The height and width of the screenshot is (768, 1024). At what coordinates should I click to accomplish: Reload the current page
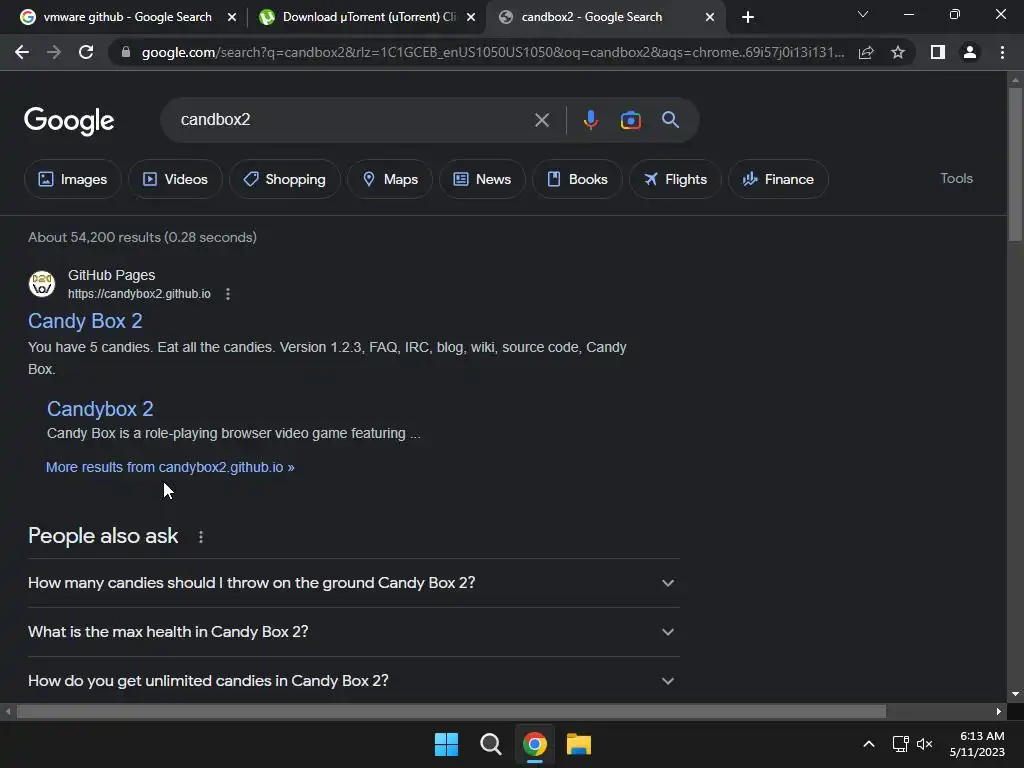(x=86, y=52)
